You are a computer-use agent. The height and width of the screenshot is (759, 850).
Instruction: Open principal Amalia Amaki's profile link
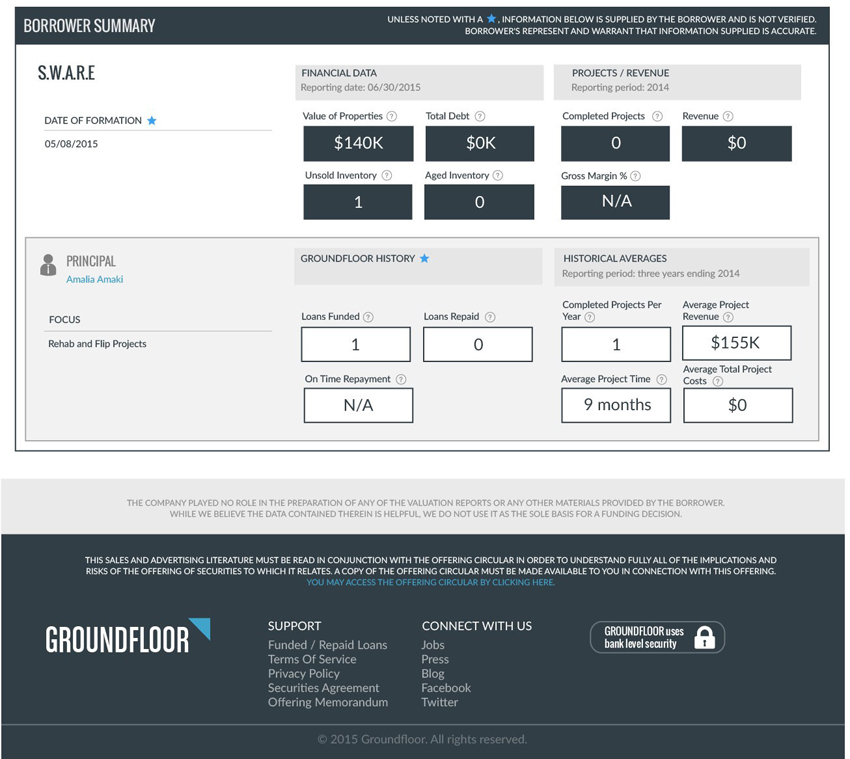click(x=95, y=279)
